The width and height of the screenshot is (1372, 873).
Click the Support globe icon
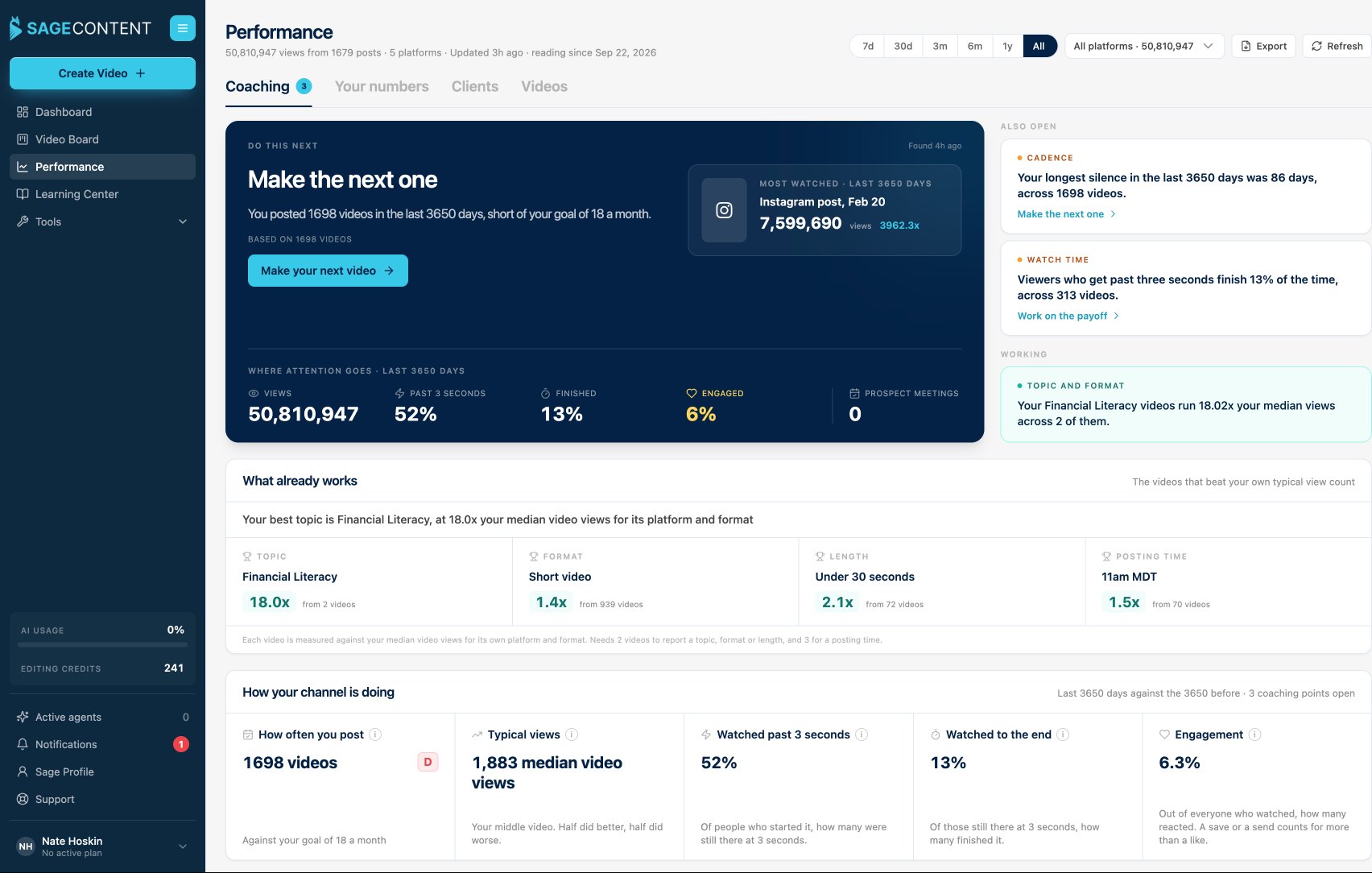coord(23,799)
